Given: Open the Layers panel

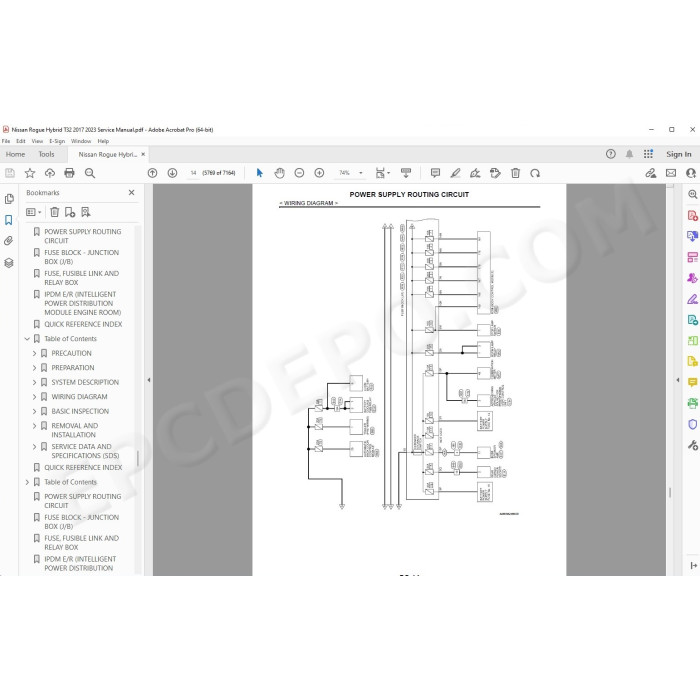Looking at the screenshot, I should [9, 263].
